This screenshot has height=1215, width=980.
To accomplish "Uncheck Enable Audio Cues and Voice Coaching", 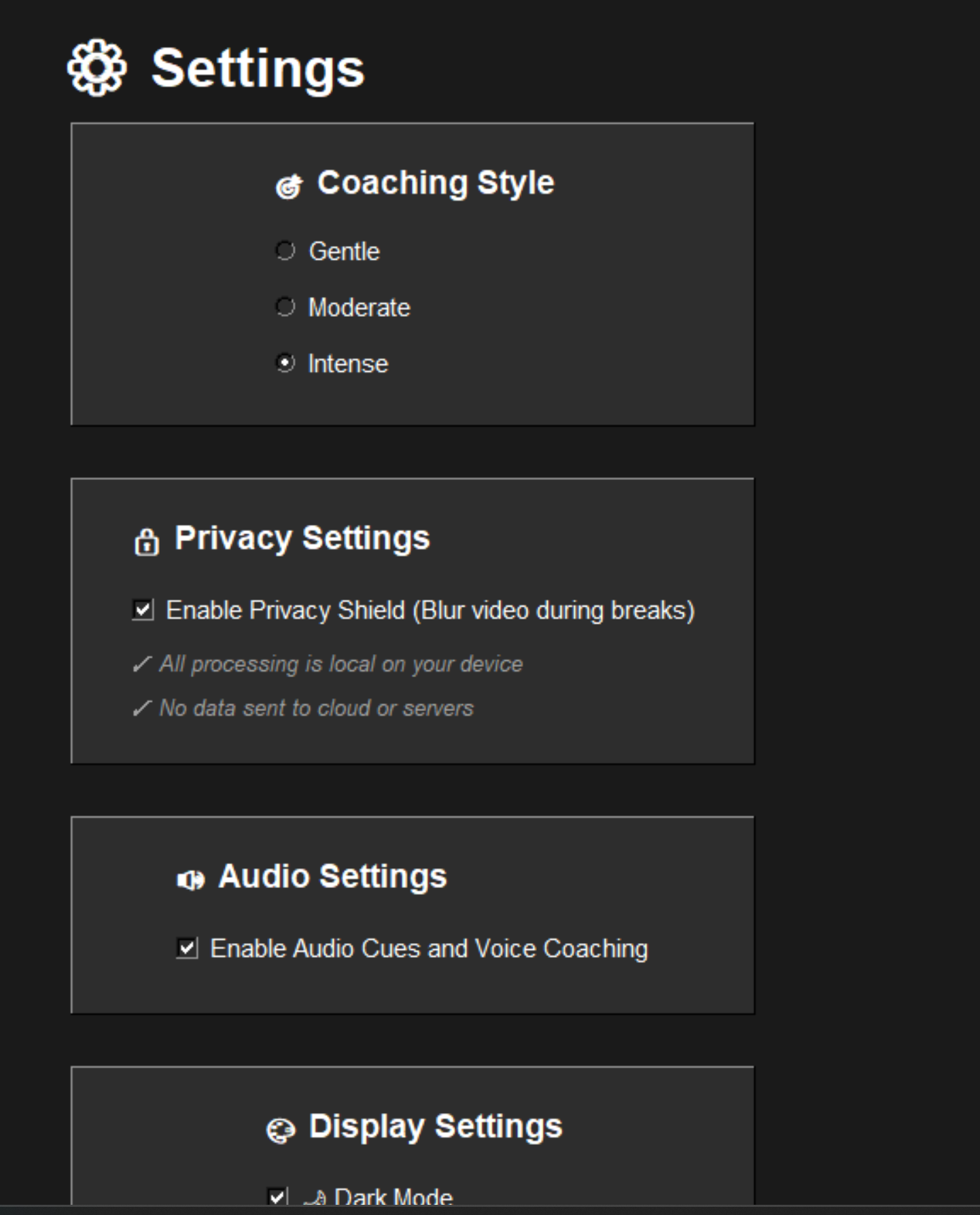I will 187,948.
